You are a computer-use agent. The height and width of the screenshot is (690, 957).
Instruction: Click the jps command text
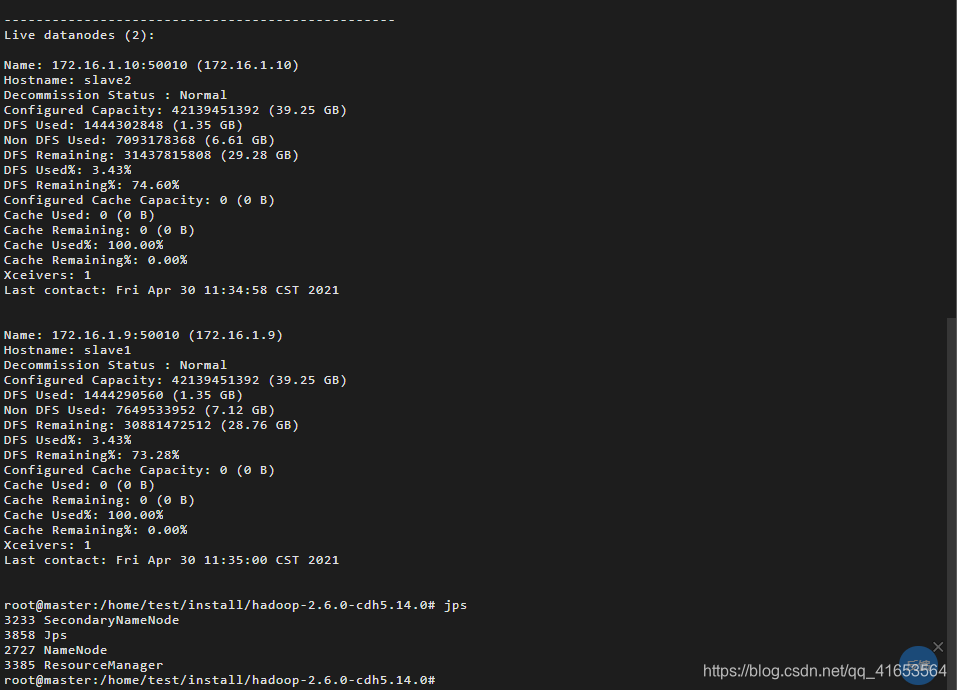point(455,605)
